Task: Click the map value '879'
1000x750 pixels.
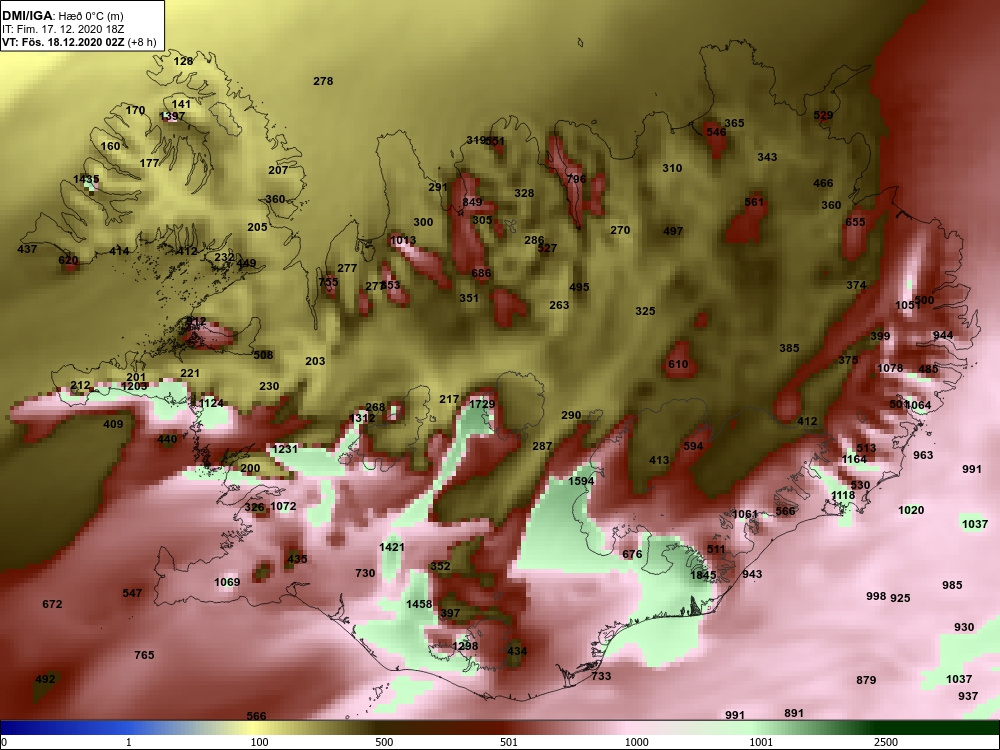Action: coord(866,680)
